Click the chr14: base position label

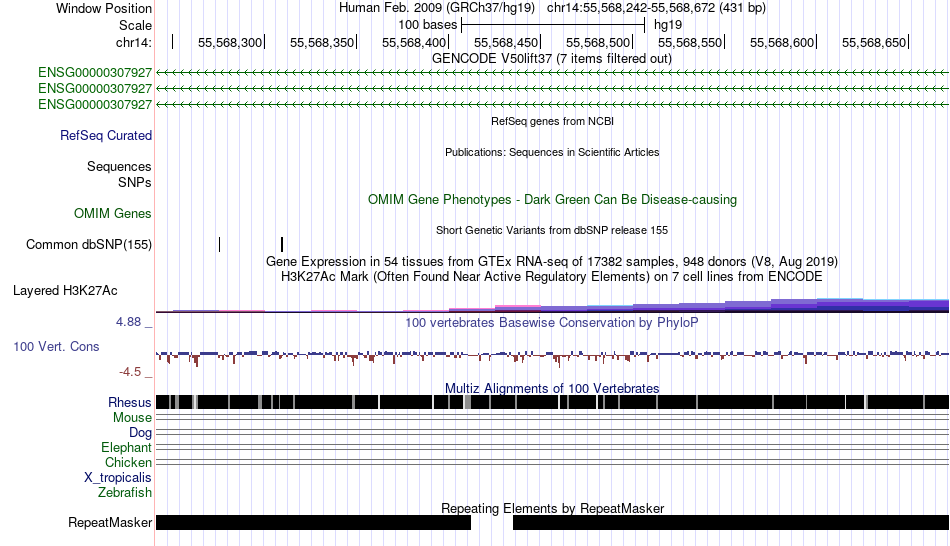pyautogui.click(x=134, y=42)
